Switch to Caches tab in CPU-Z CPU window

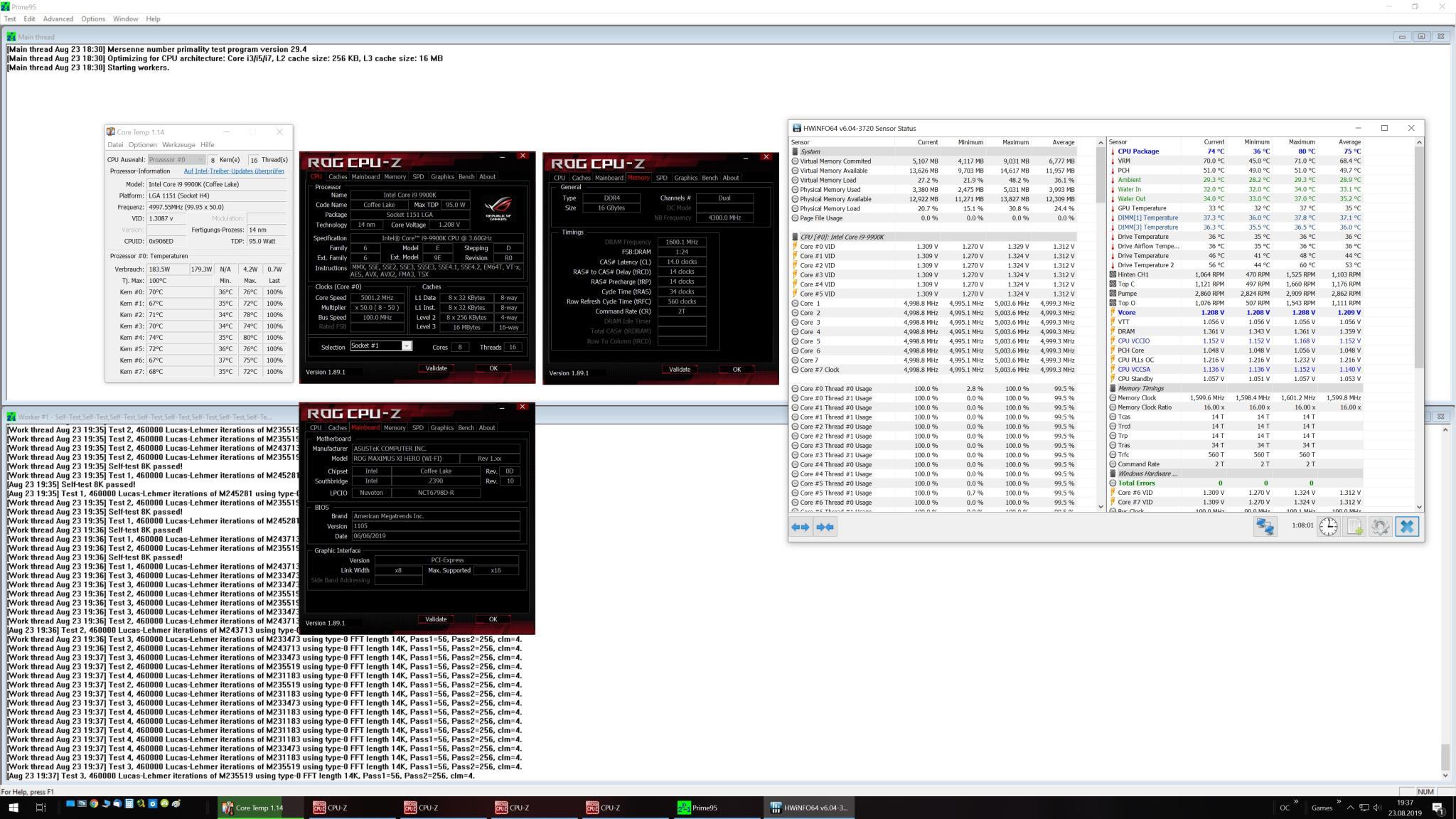pos(338,177)
